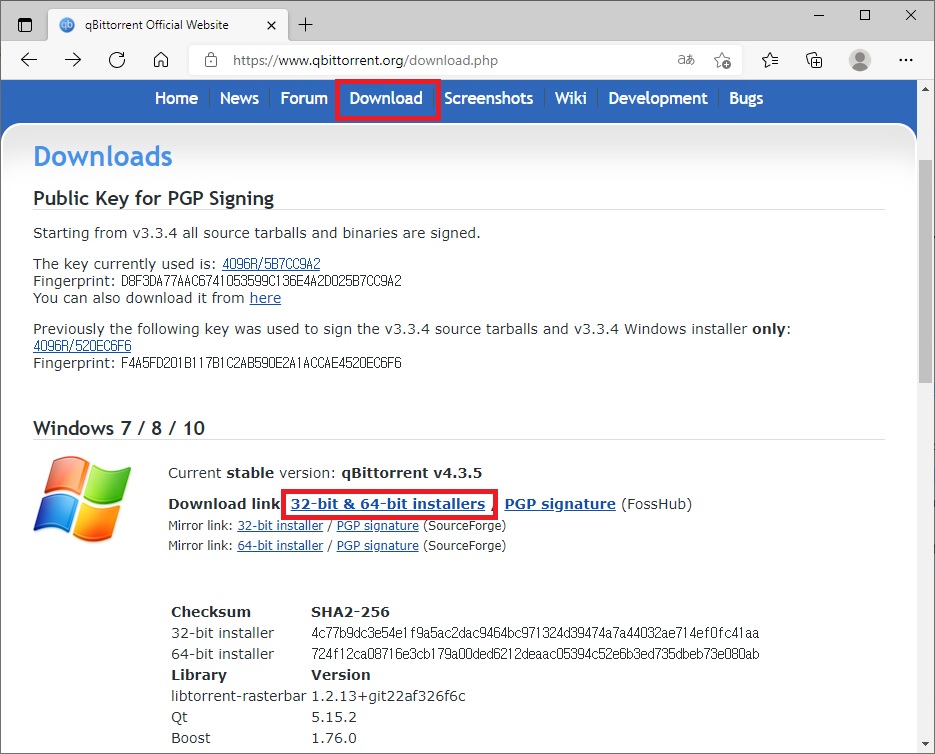Image resolution: width=935 pixels, height=754 pixels.
Task: Click the 32-bit & 64-bit installers link
Action: click(388, 504)
